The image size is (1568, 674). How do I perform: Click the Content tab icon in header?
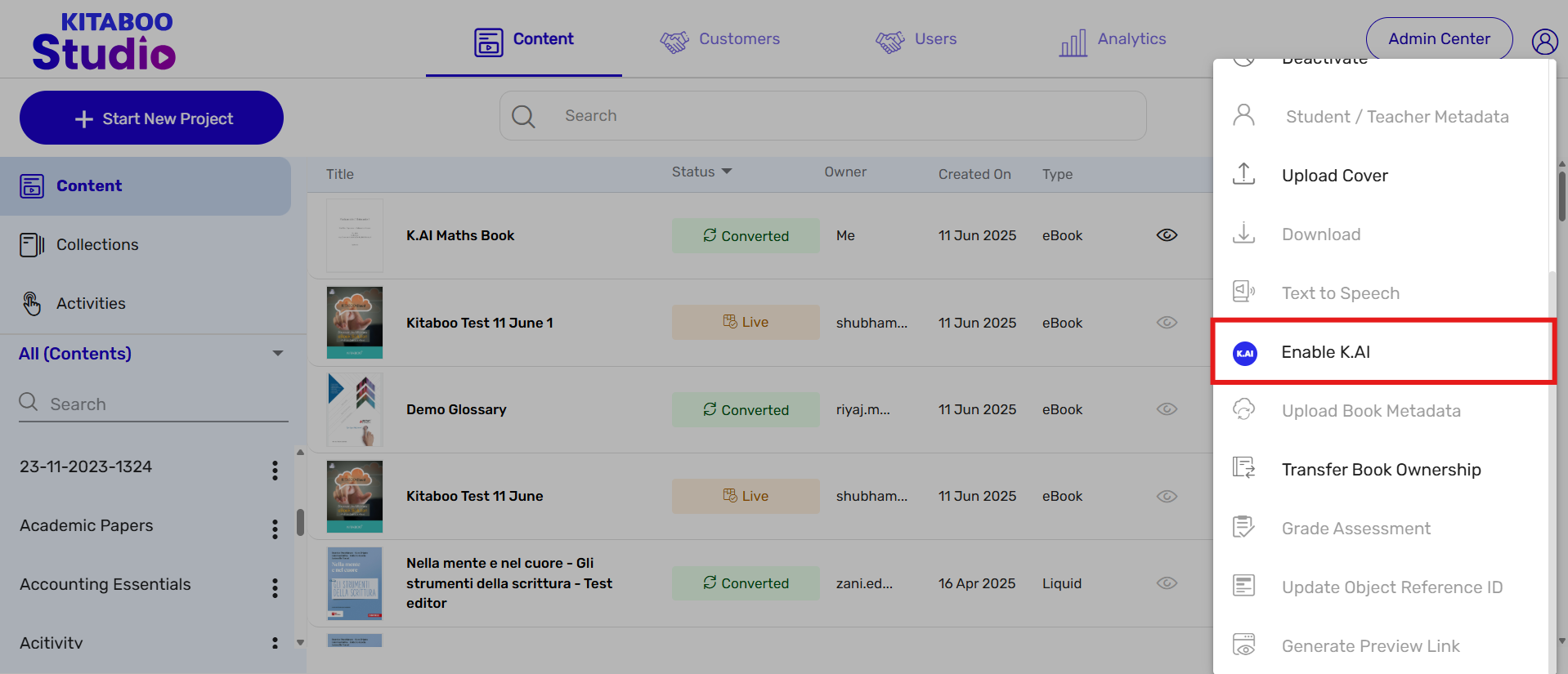489,42
